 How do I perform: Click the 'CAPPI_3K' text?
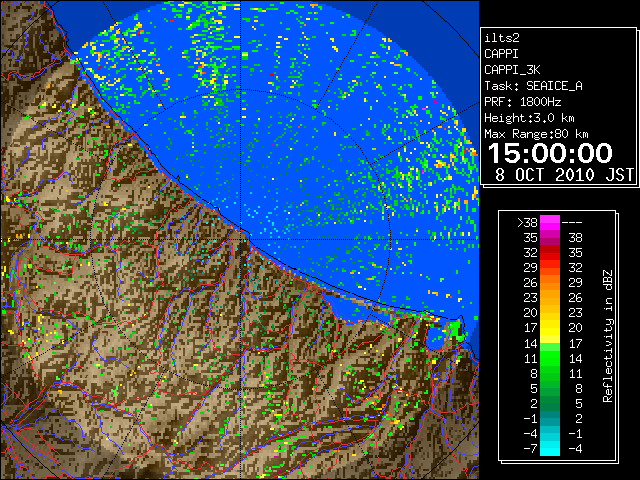coord(512,70)
